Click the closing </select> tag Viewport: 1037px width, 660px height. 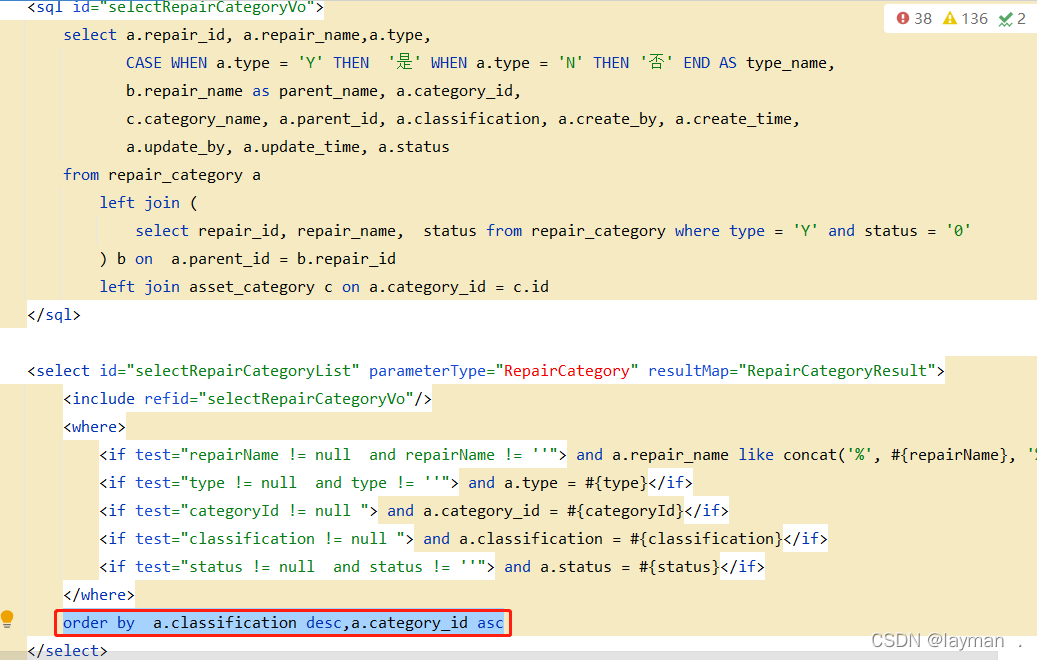point(67,651)
